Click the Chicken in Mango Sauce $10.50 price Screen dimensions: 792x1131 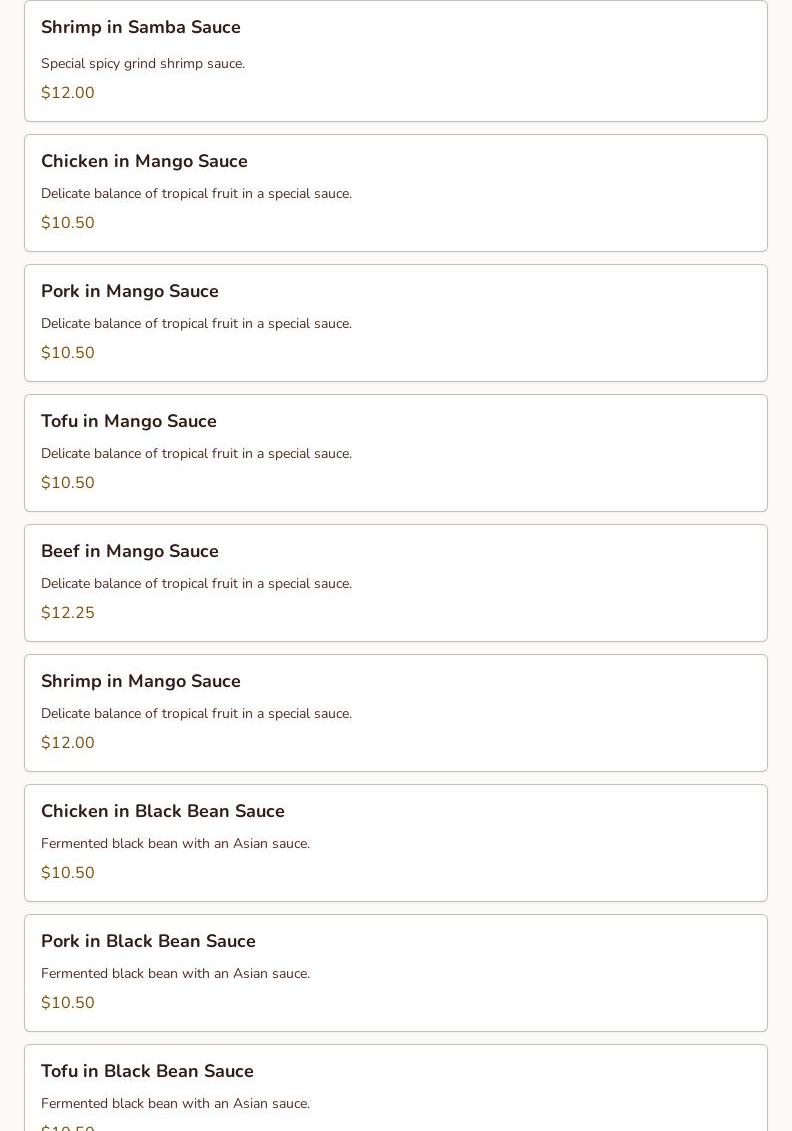coord(68,223)
